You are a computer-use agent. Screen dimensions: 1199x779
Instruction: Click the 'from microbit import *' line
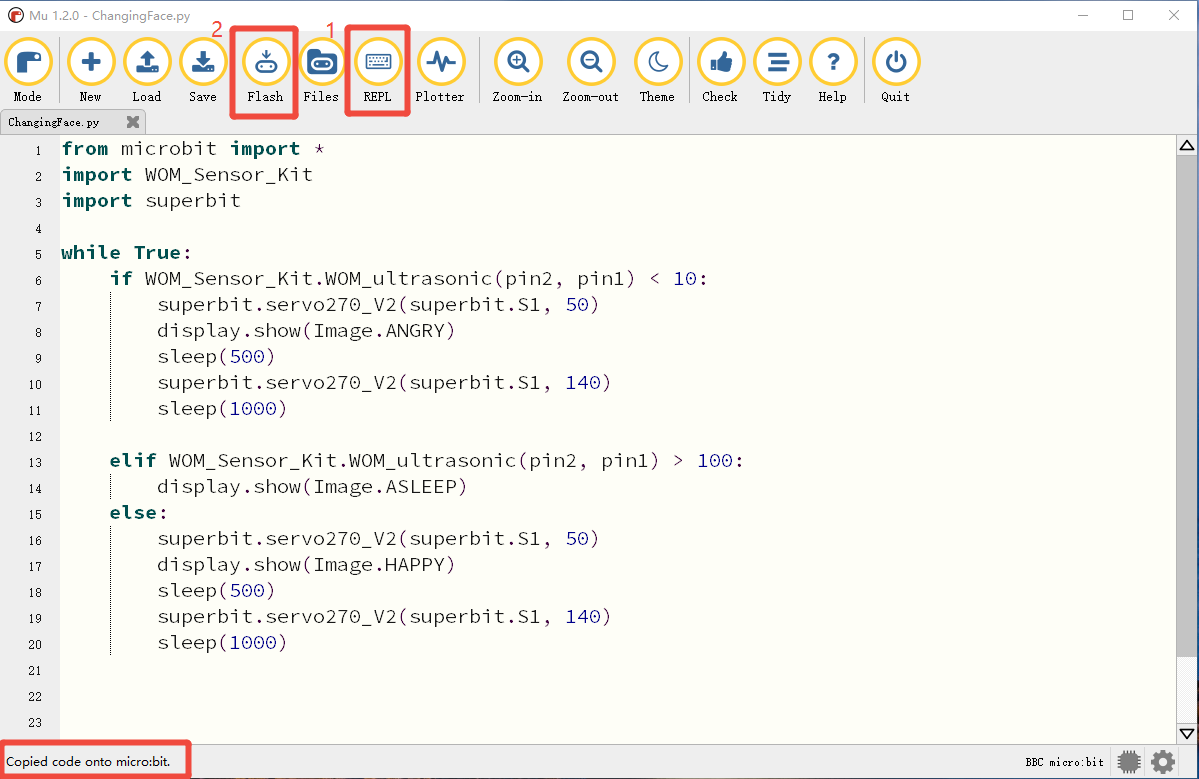tap(193, 149)
